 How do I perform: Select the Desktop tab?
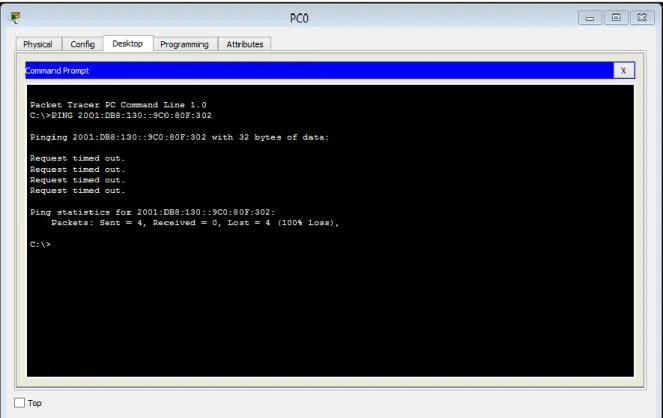(x=128, y=44)
